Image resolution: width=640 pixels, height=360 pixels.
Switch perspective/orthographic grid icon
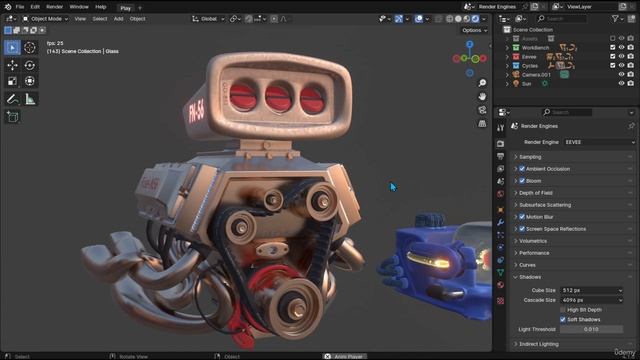click(482, 124)
